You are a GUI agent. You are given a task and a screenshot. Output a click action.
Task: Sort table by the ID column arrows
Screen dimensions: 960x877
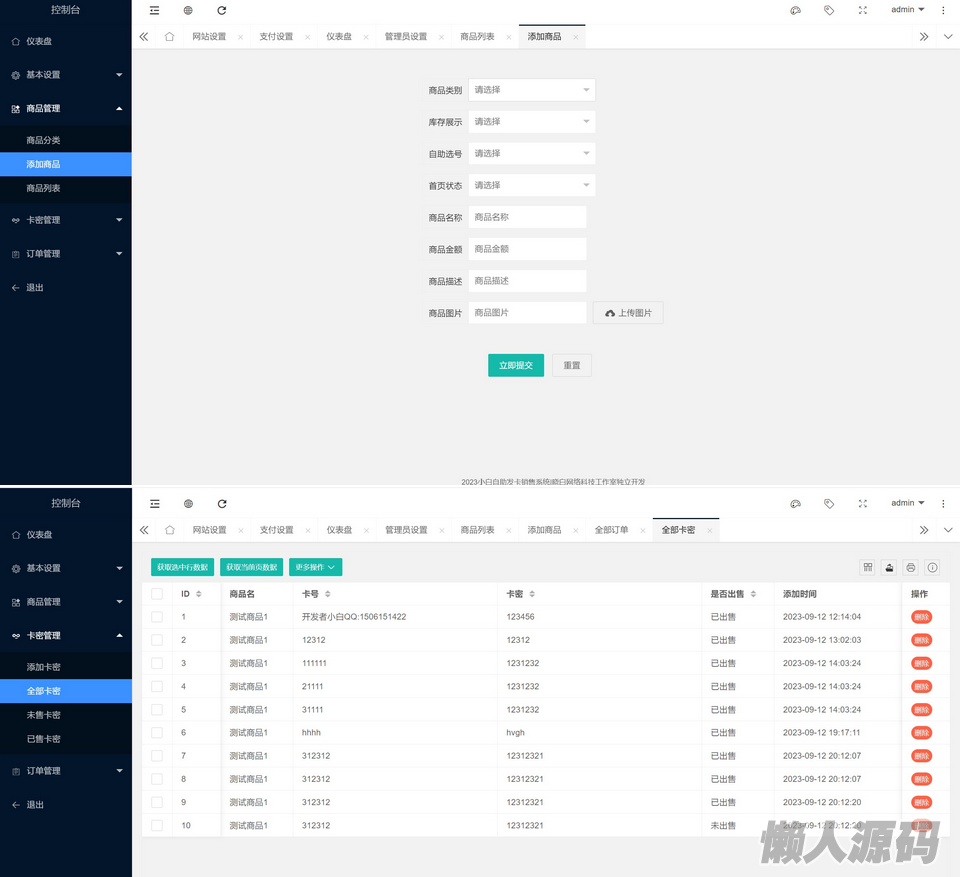(x=198, y=594)
